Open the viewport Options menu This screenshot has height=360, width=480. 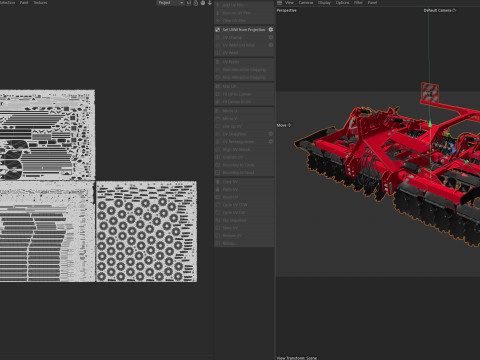pos(342,3)
